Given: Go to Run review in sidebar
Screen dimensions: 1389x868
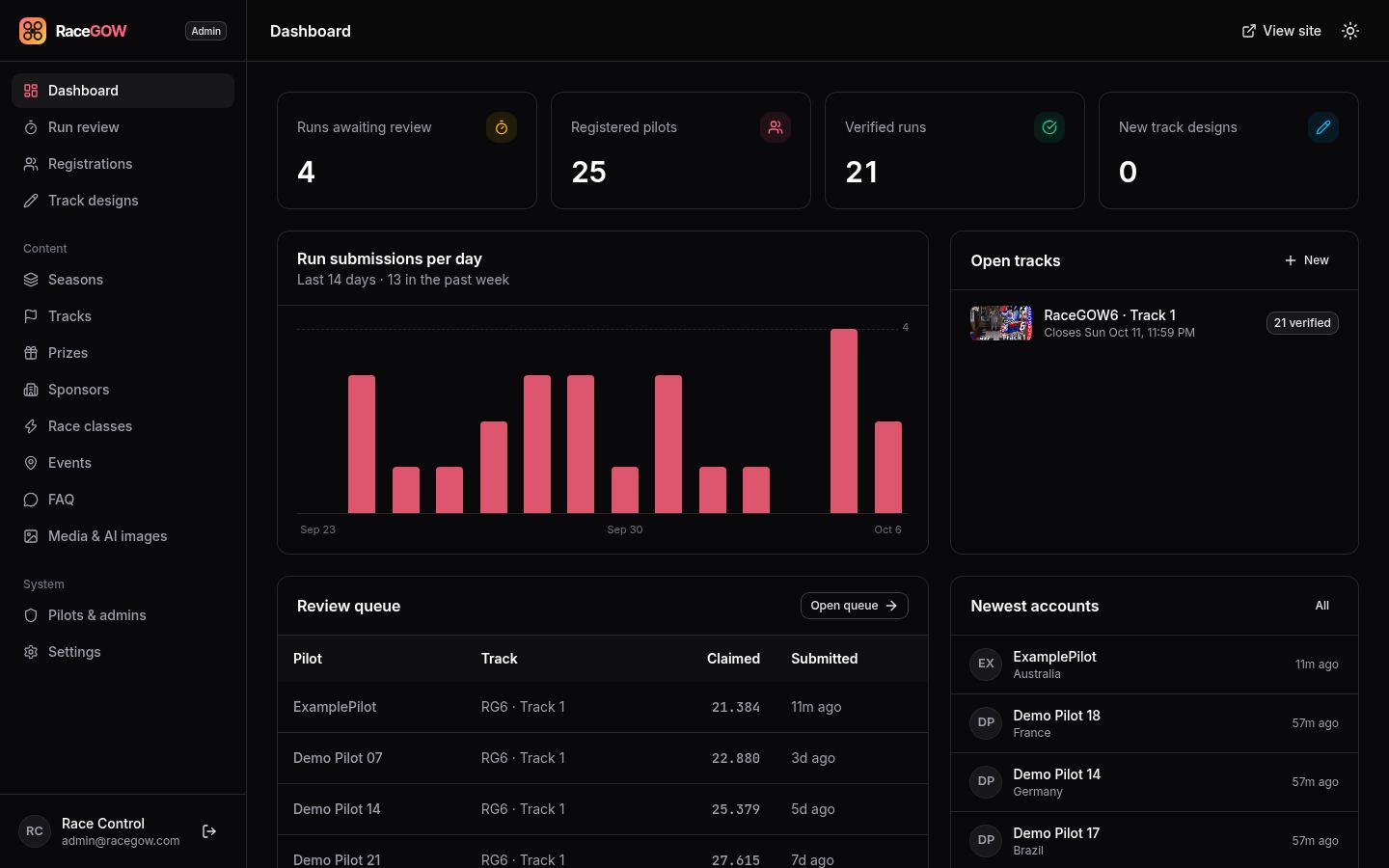Looking at the screenshot, I should point(123,127).
